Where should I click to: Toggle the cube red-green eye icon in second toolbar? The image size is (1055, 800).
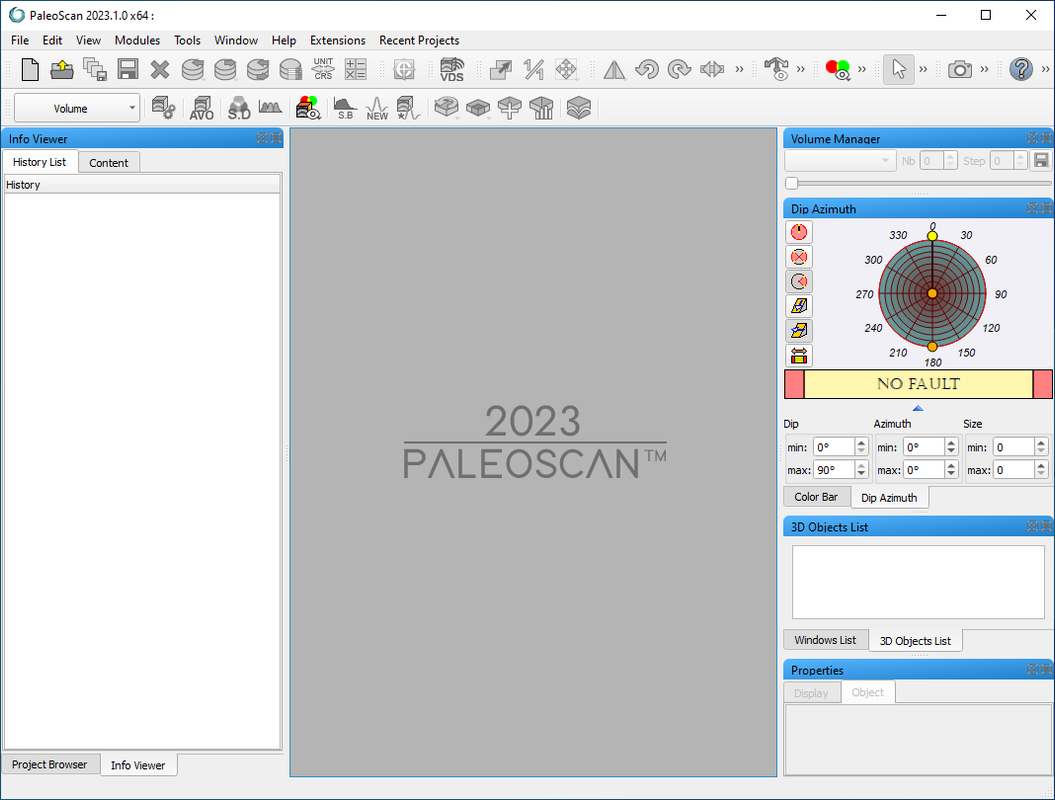[308, 108]
